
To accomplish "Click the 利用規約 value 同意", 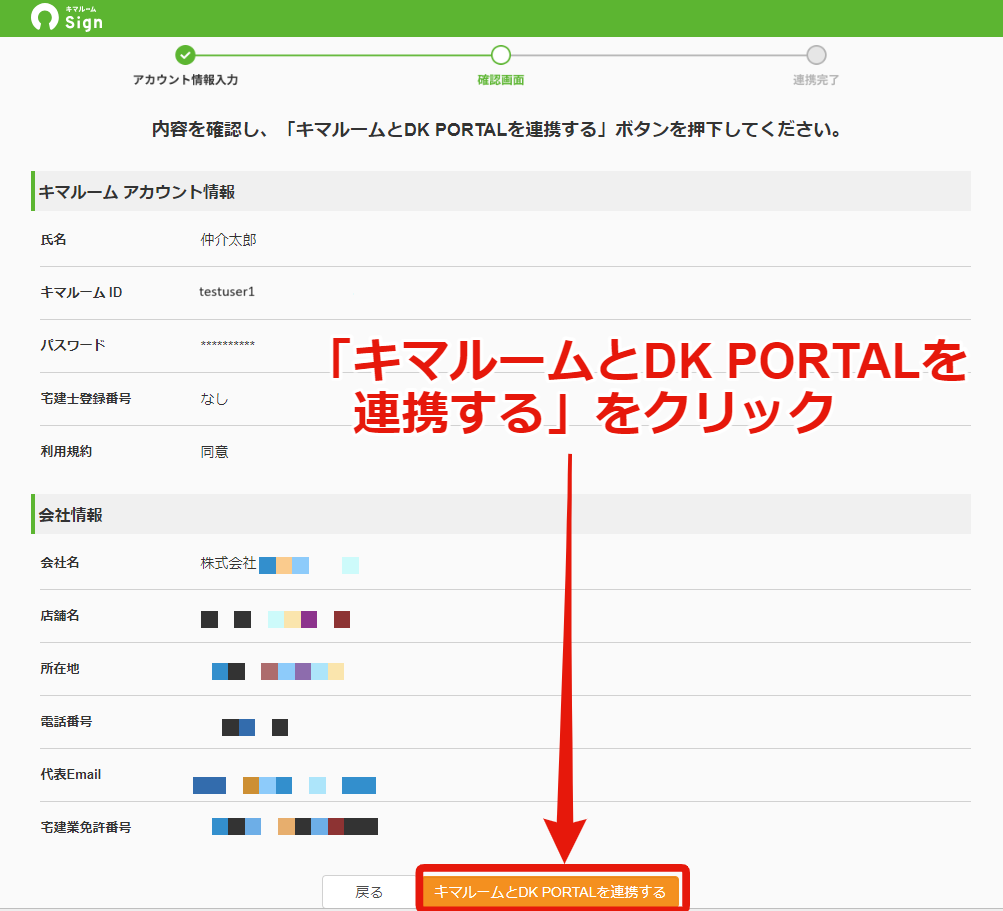I will [214, 452].
